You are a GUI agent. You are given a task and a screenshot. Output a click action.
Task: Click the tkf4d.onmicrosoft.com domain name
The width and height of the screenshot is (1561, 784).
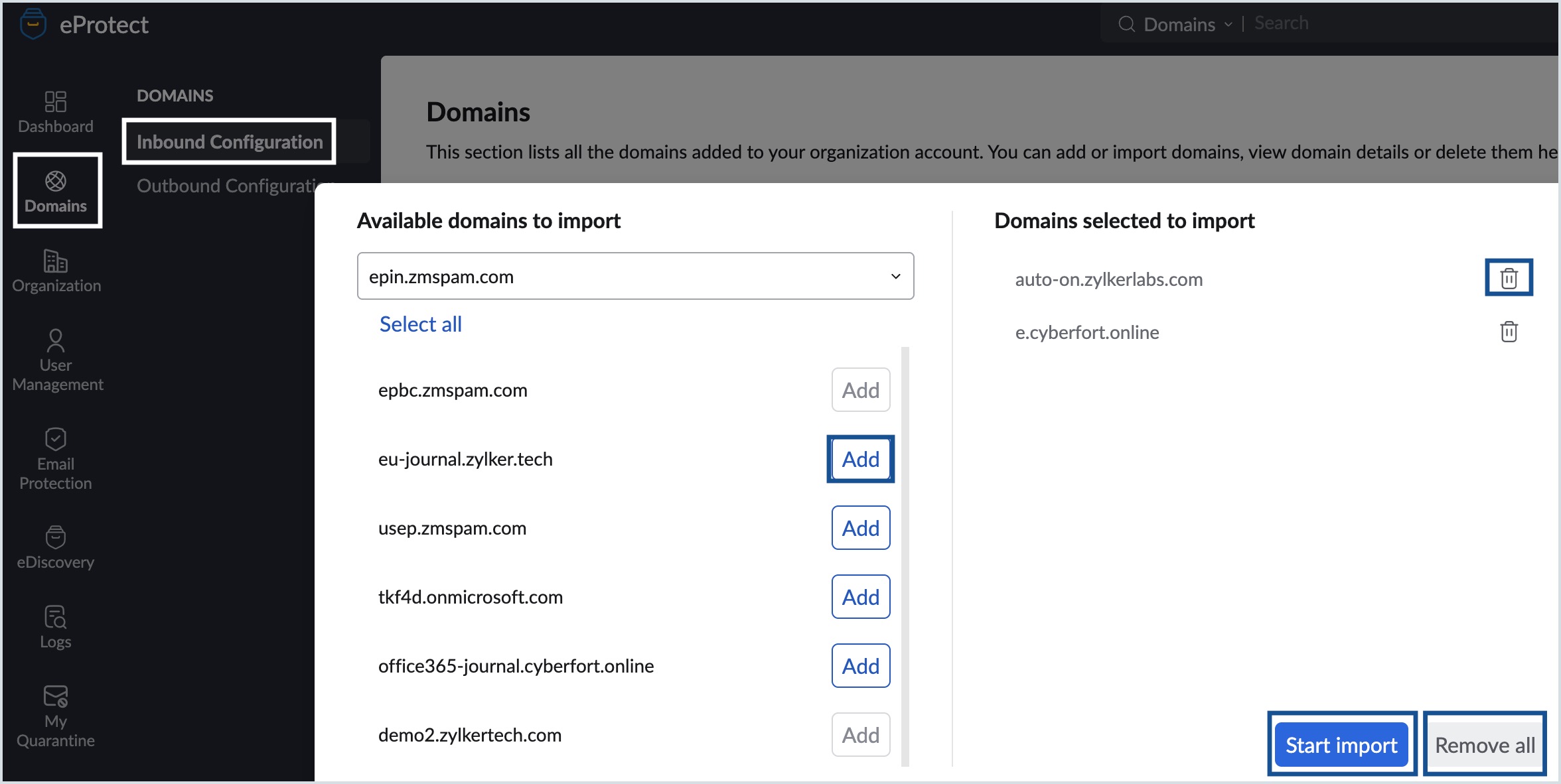pyautogui.click(x=470, y=597)
